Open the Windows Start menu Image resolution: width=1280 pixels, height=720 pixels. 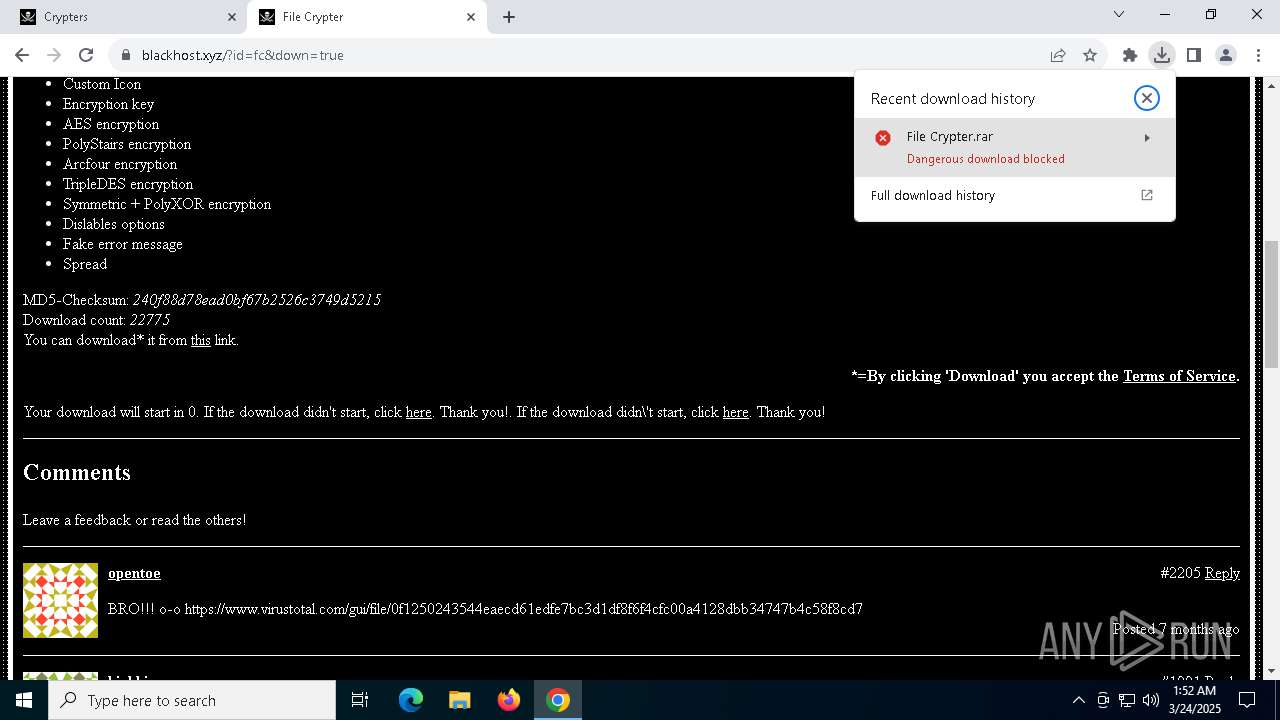[24, 700]
